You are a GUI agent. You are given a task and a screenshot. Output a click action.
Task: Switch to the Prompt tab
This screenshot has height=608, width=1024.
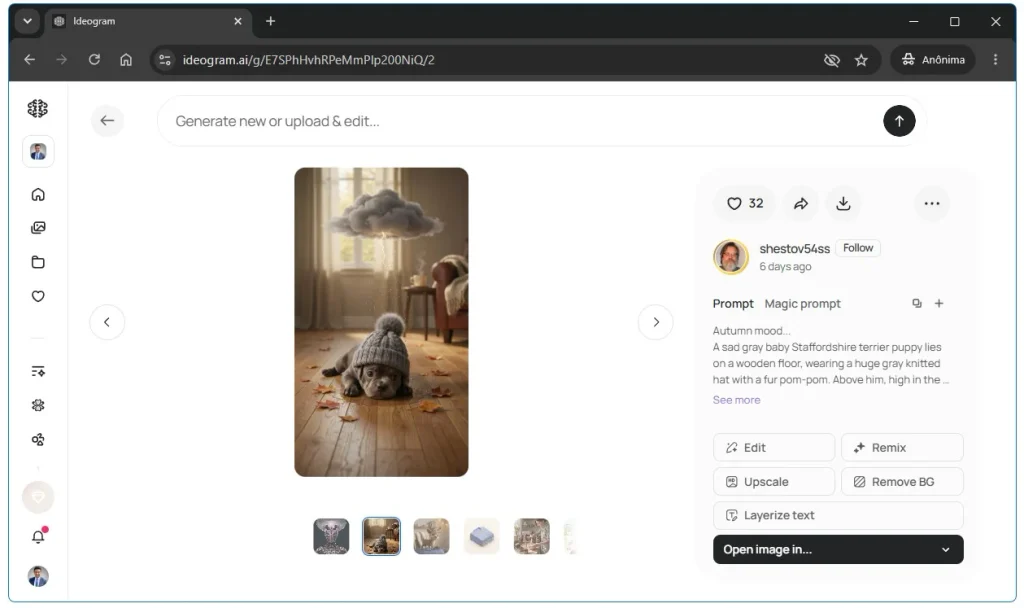[733, 304]
